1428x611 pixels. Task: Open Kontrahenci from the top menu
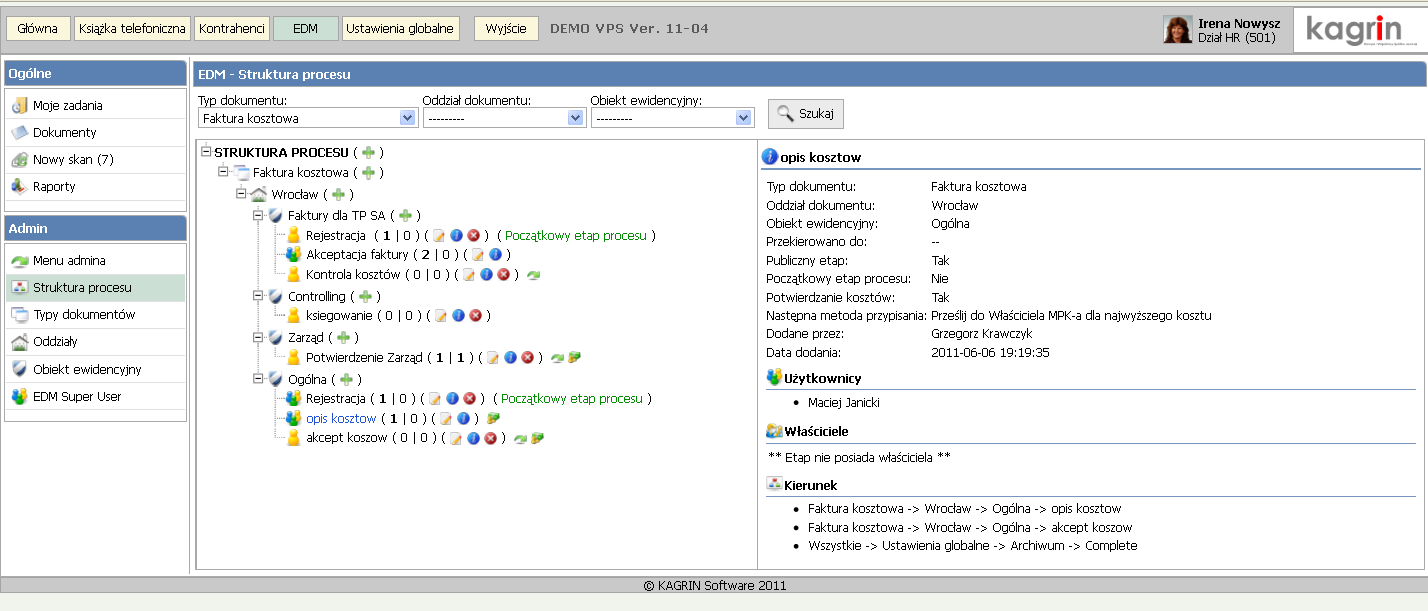(232, 29)
